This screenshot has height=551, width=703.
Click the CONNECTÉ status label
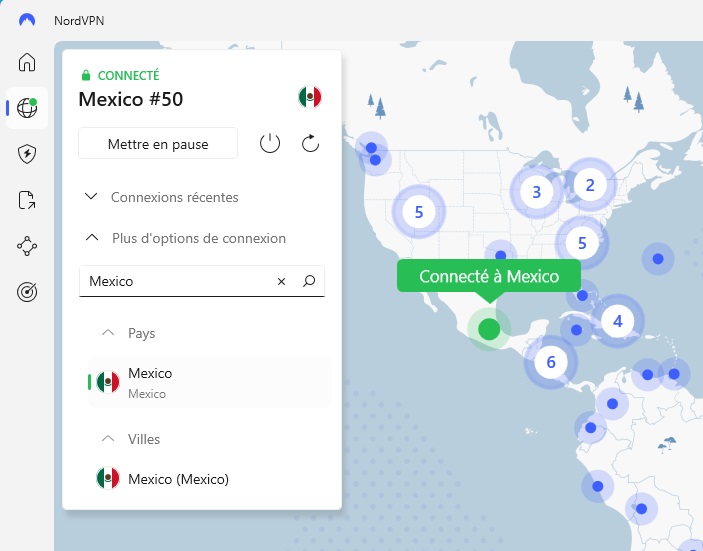point(128,75)
